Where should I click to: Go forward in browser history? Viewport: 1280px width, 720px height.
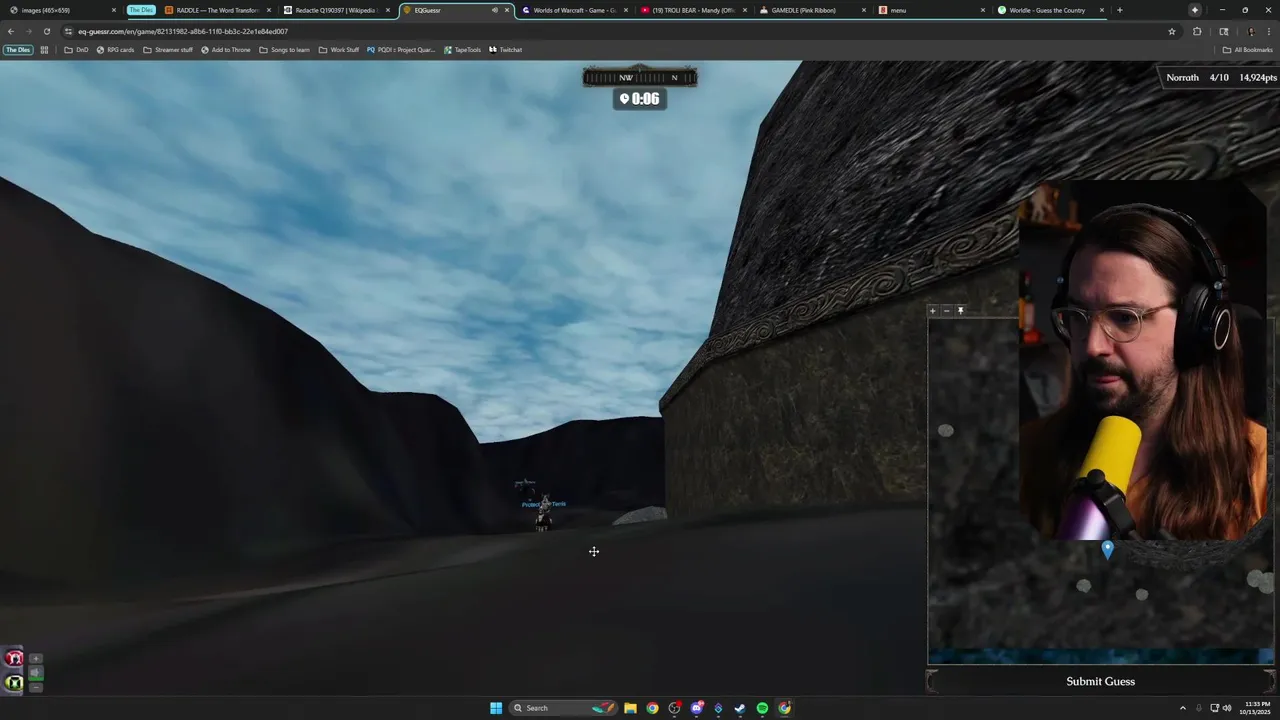click(28, 31)
